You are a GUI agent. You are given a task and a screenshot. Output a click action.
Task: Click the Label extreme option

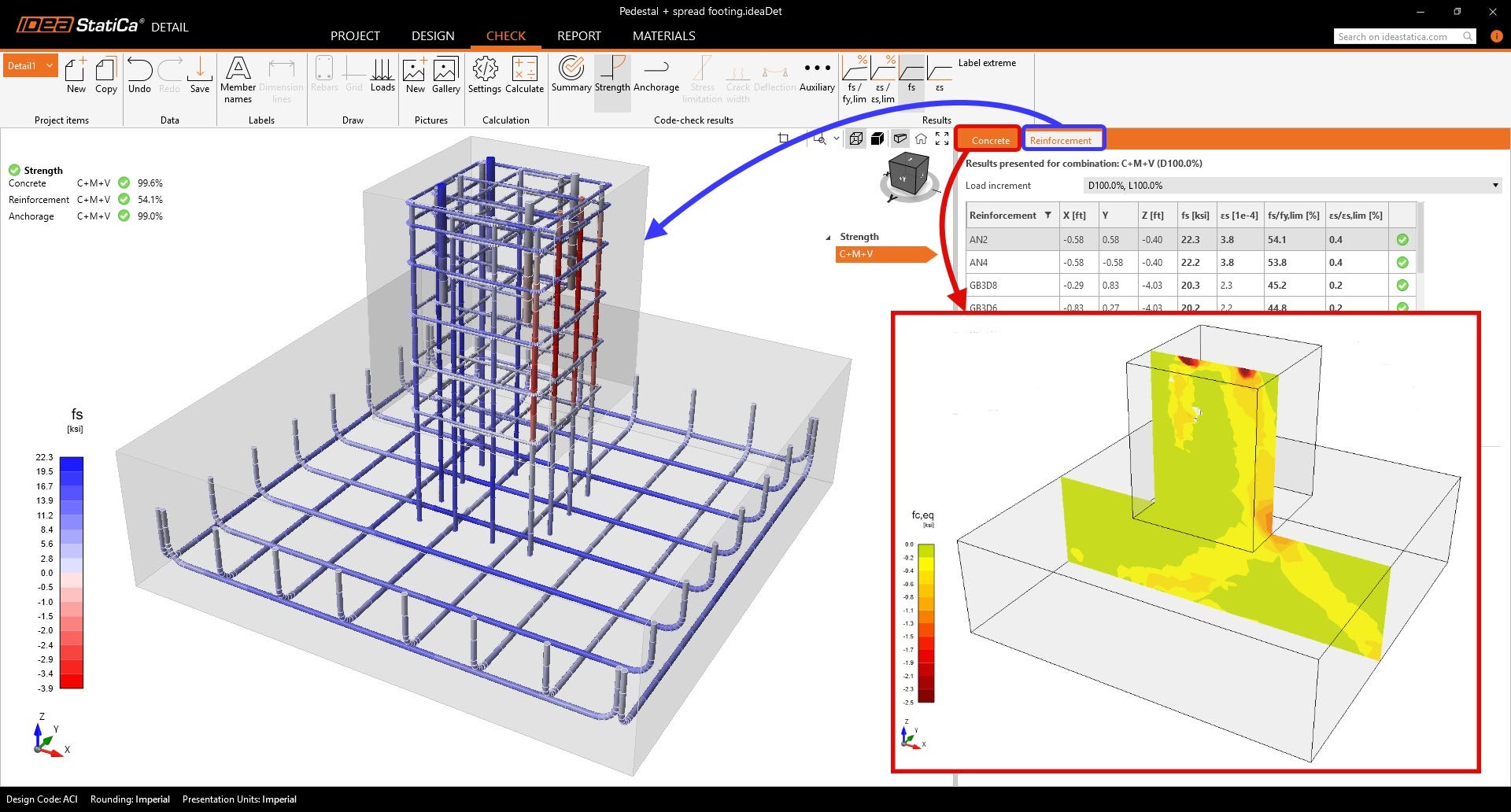point(986,63)
